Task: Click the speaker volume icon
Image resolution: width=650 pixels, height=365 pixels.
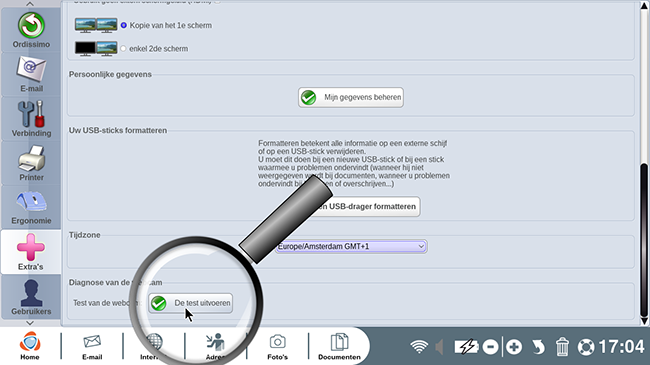Action: click(440, 347)
